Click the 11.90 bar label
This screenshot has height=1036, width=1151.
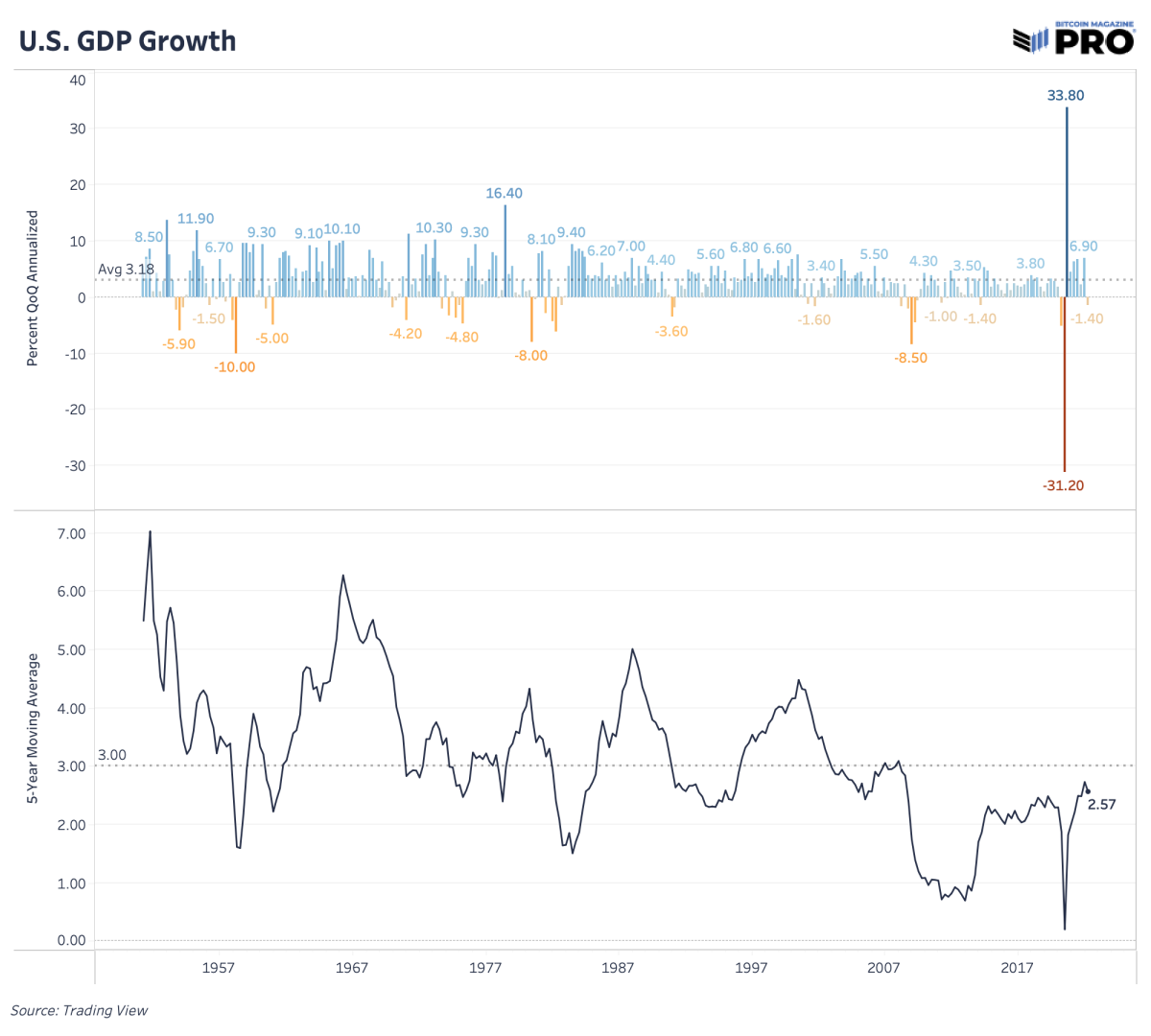[196, 219]
